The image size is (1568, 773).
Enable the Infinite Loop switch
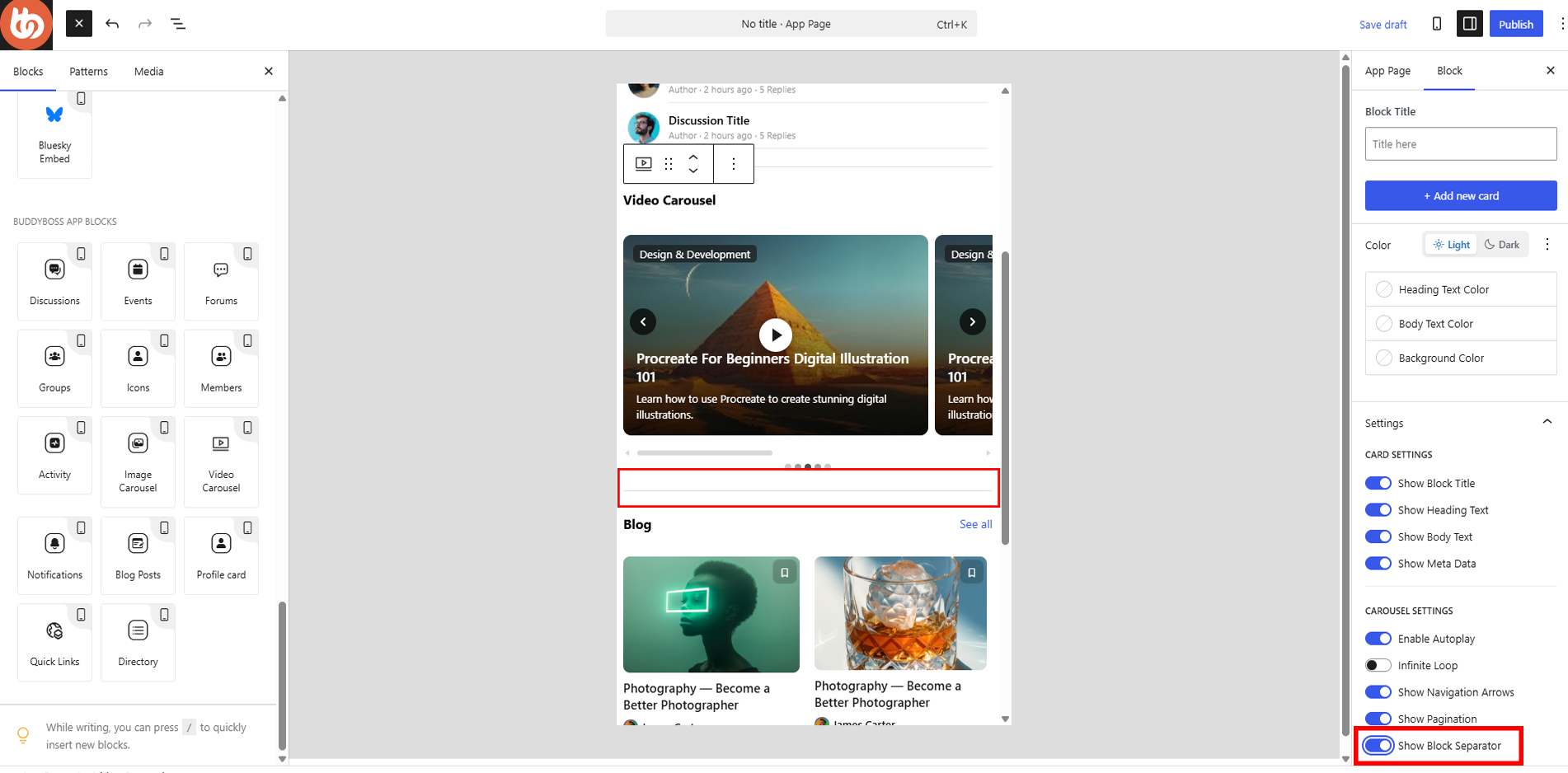1378,665
